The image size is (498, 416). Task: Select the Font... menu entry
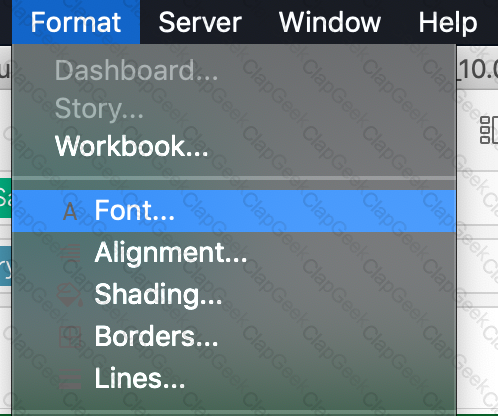click(x=234, y=211)
